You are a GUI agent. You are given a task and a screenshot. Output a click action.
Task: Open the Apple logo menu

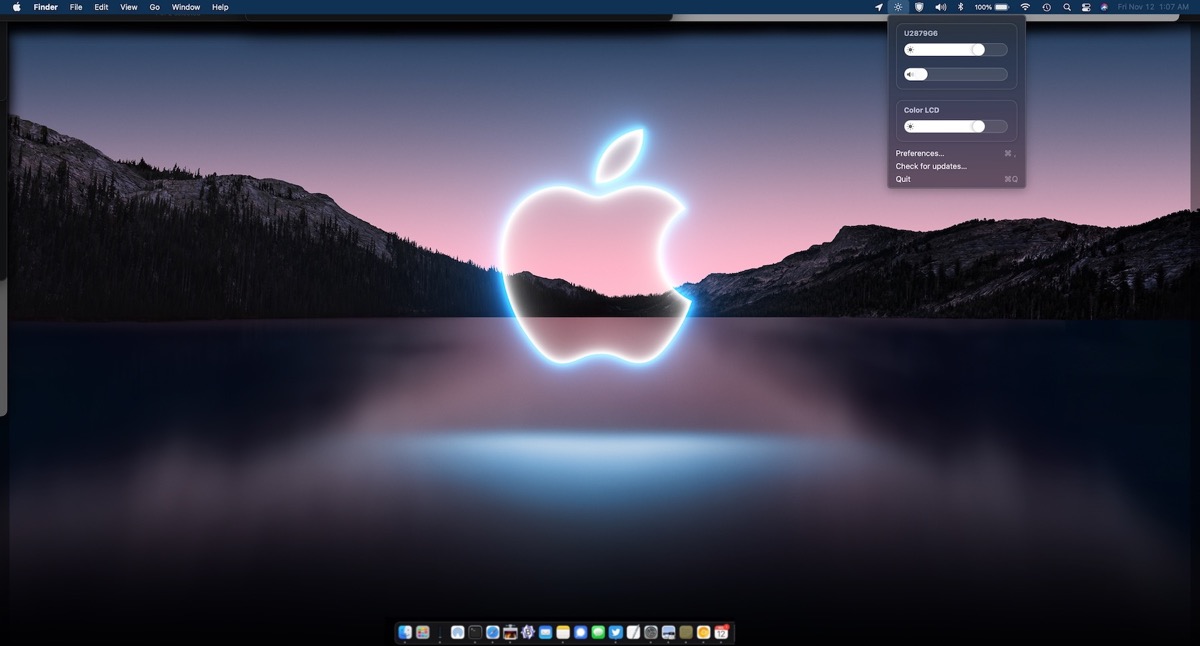16,7
